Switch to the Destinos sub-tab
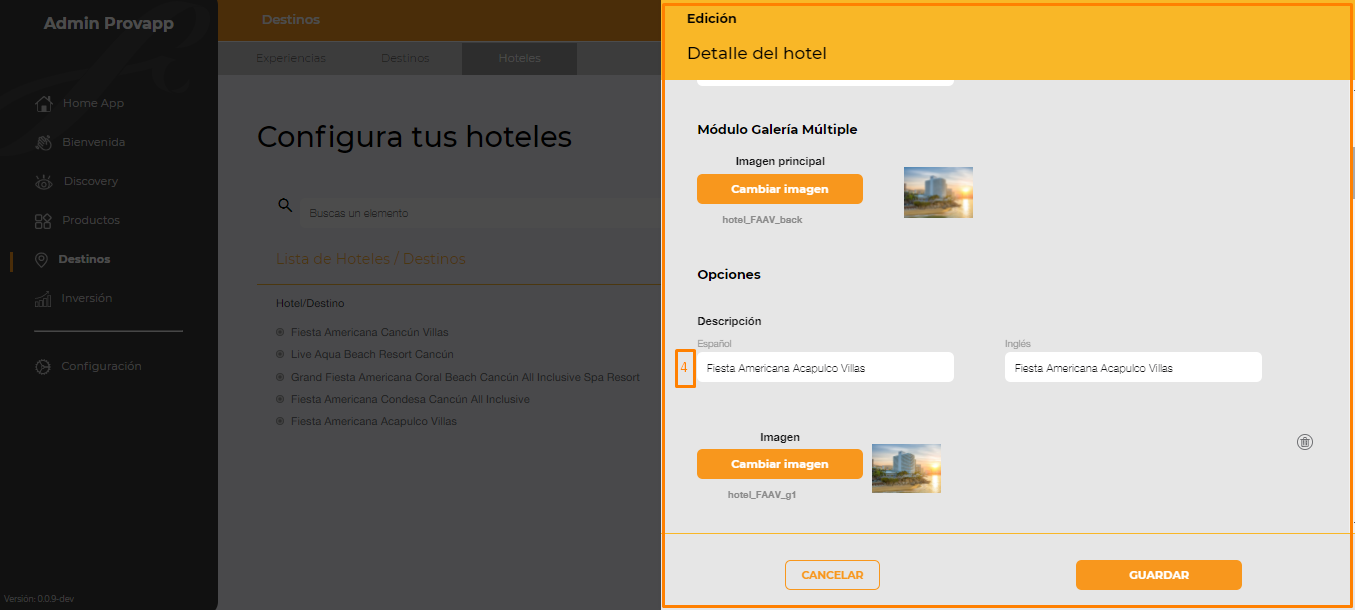The width and height of the screenshot is (1355, 610). 405,58
